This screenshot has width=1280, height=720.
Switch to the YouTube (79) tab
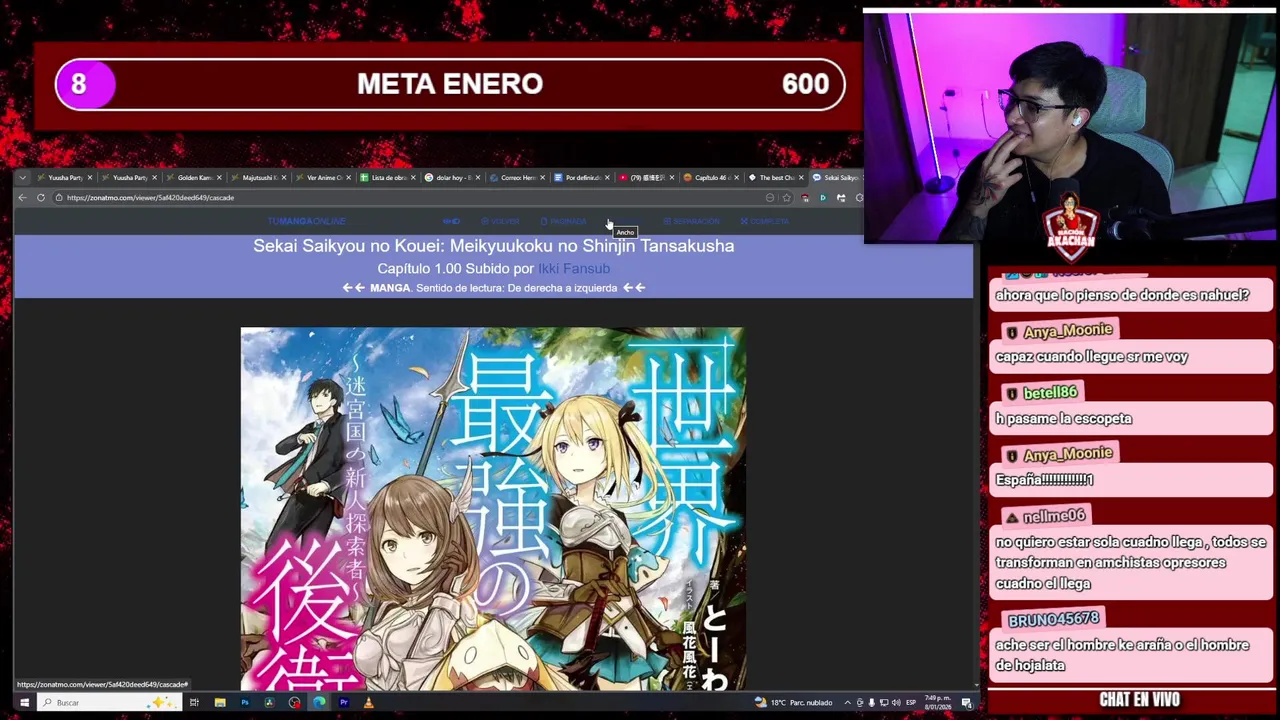[x=645, y=178]
